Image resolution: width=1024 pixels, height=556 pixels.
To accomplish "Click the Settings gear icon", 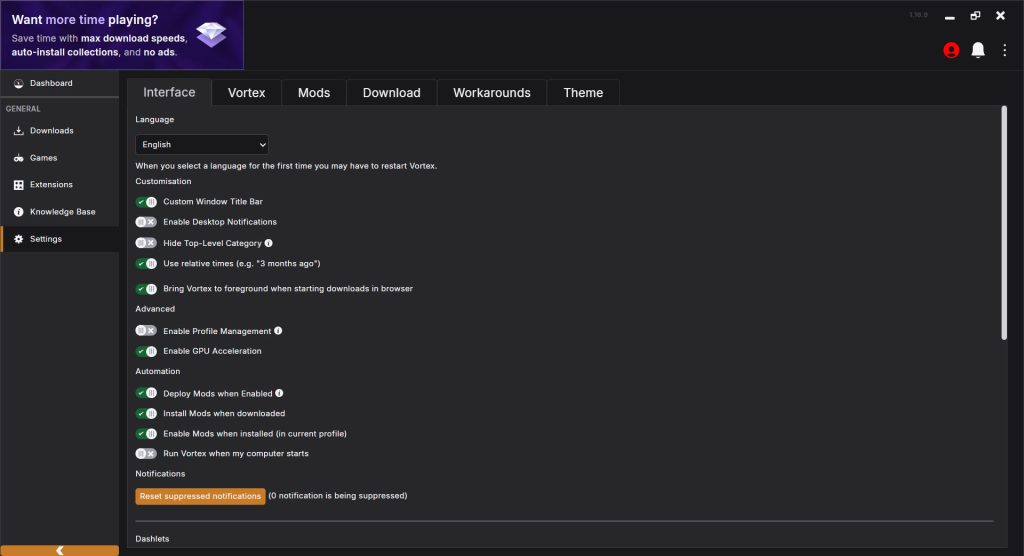I will click(18, 239).
